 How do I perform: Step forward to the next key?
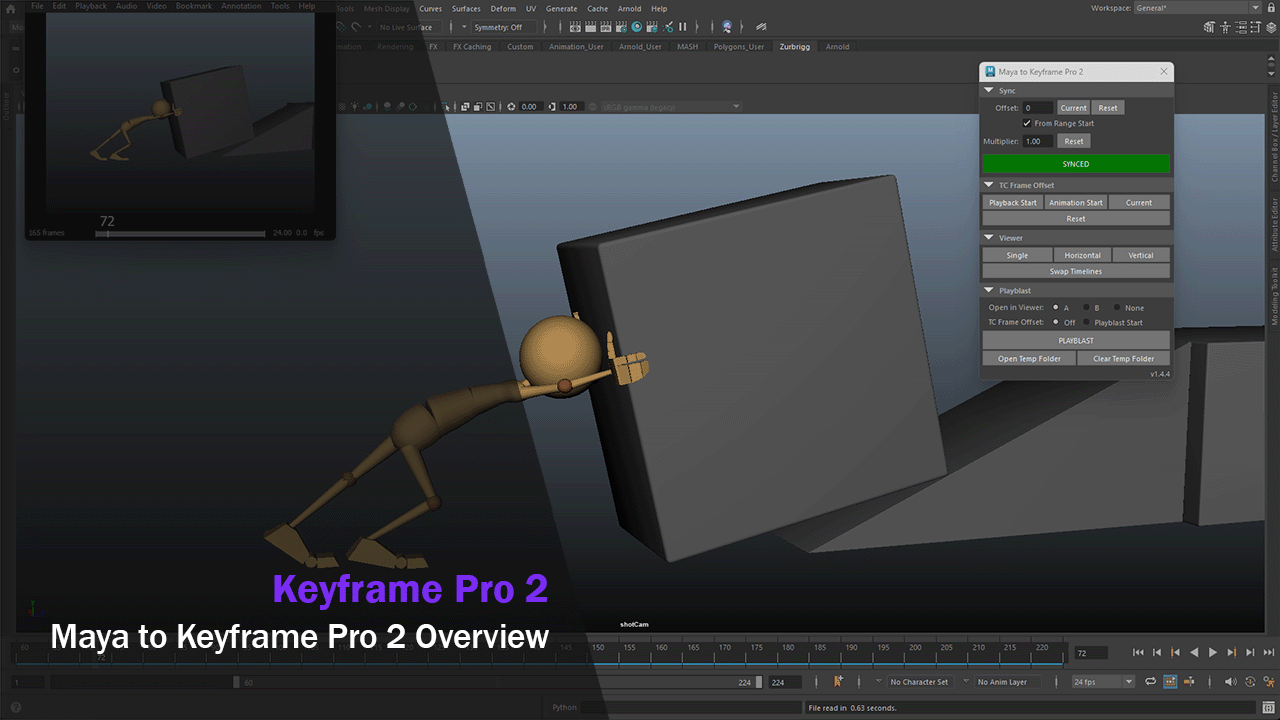point(1232,652)
